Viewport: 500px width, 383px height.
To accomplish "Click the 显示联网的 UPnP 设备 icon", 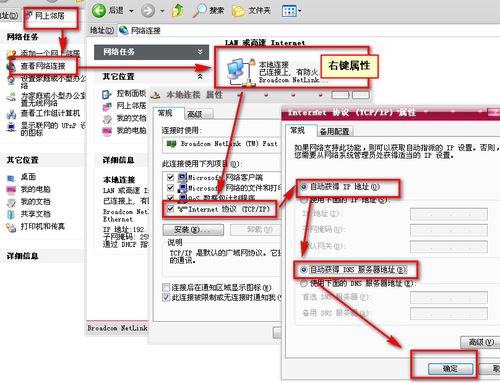I will [x=11, y=127].
